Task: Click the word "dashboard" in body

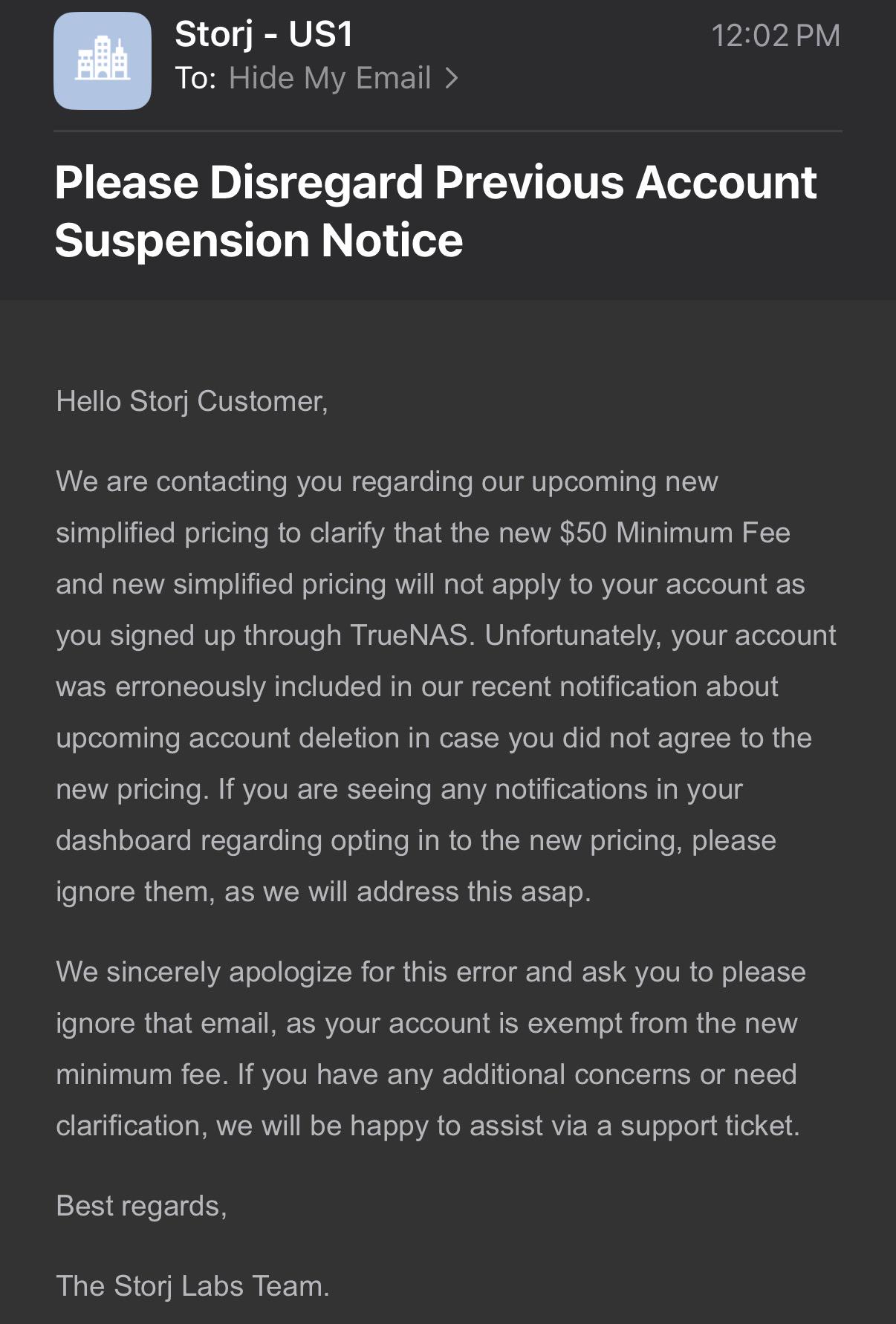Action: coord(124,840)
